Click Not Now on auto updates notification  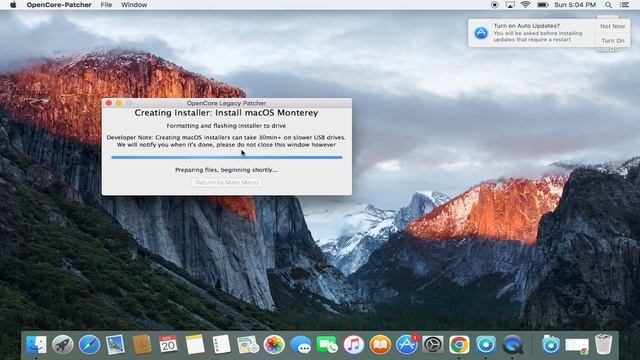tap(613, 26)
